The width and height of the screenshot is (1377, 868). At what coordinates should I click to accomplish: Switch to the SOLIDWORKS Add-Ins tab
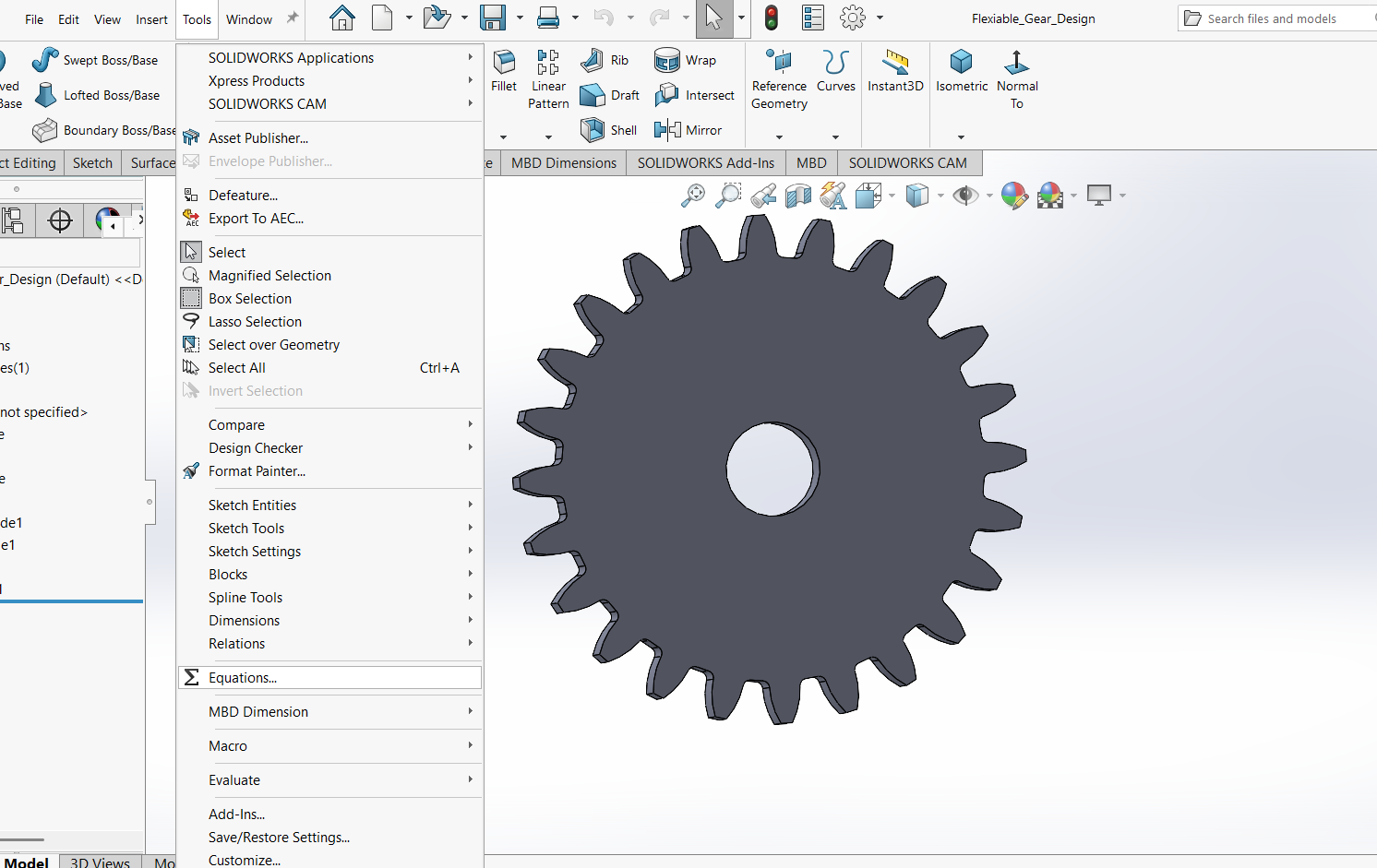pos(706,163)
